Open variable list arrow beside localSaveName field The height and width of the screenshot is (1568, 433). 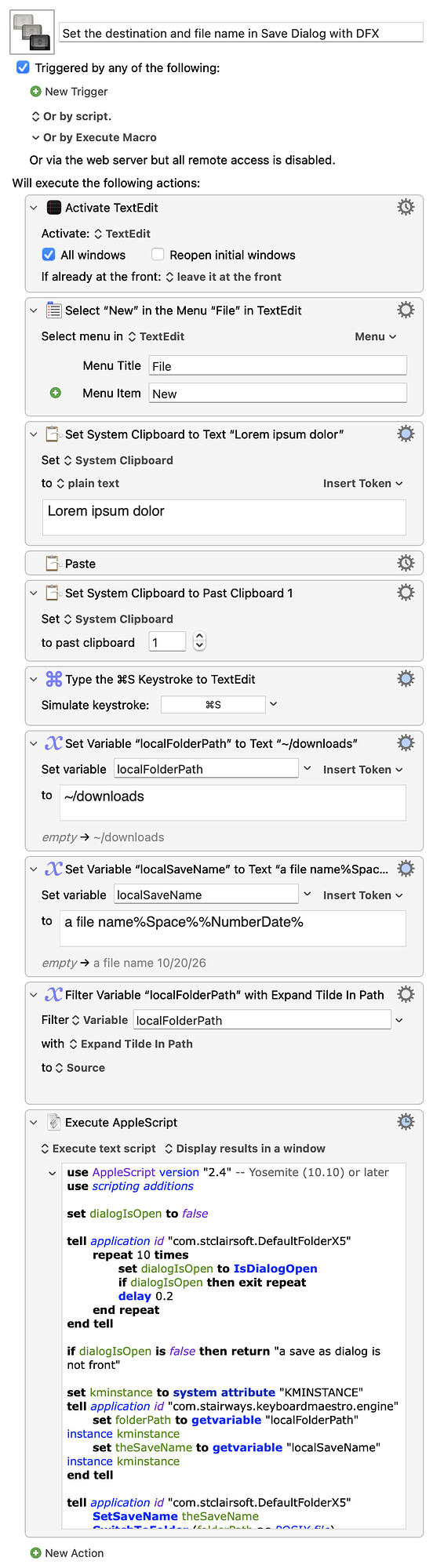(x=307, y=894)
